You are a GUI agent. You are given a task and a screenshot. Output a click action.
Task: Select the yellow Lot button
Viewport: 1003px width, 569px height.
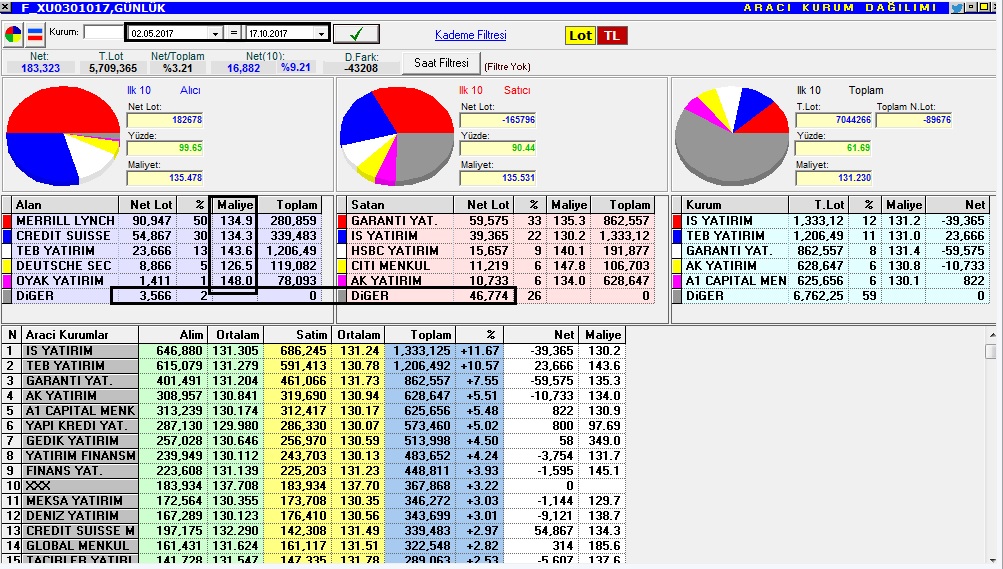(x=580, y=36)
